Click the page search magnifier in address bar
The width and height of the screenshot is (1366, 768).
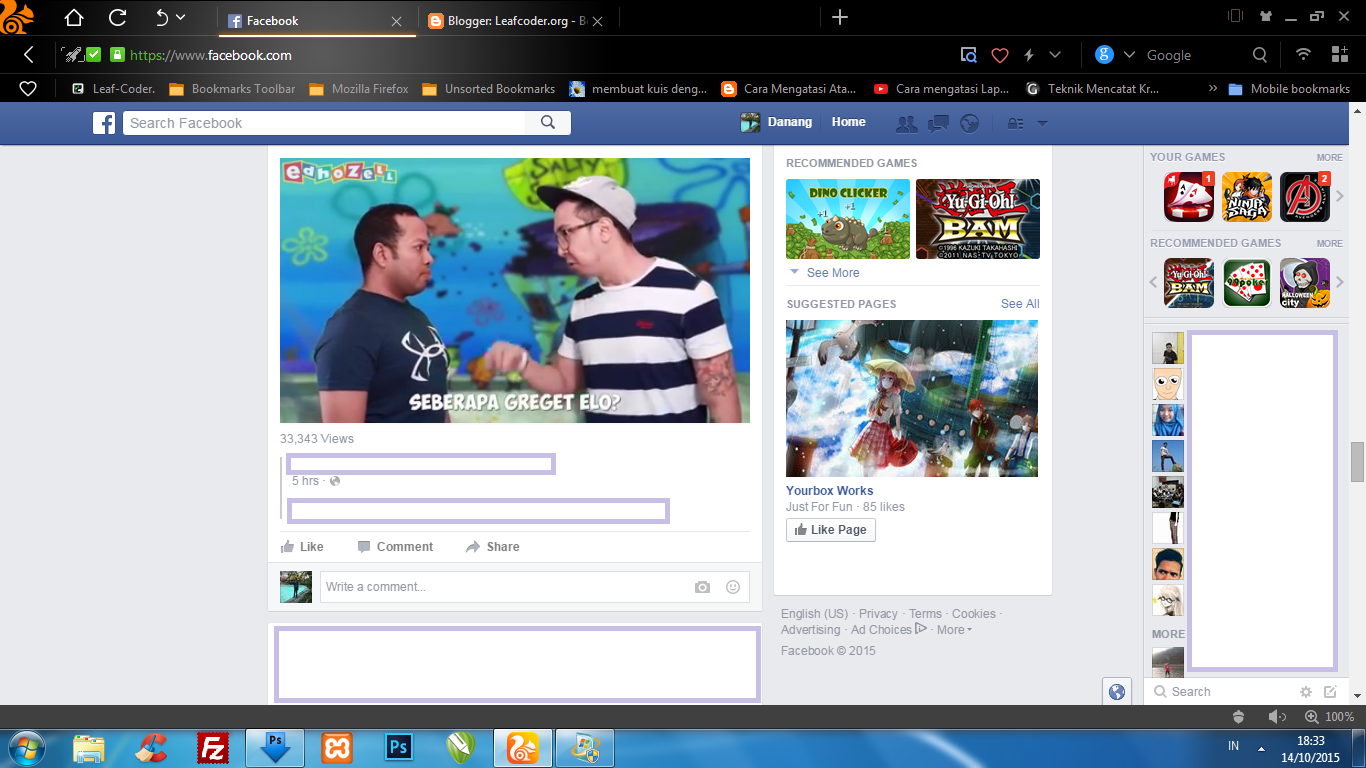(x=968, y=55)
